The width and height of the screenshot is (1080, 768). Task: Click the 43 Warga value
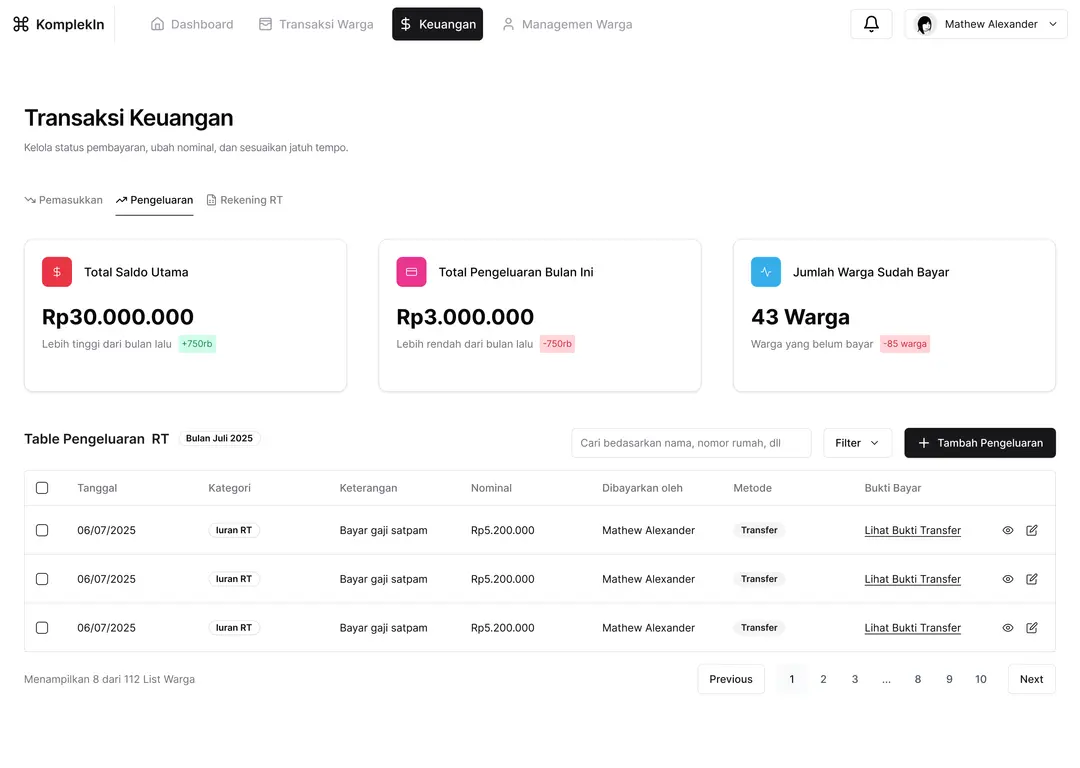[800, 317]
